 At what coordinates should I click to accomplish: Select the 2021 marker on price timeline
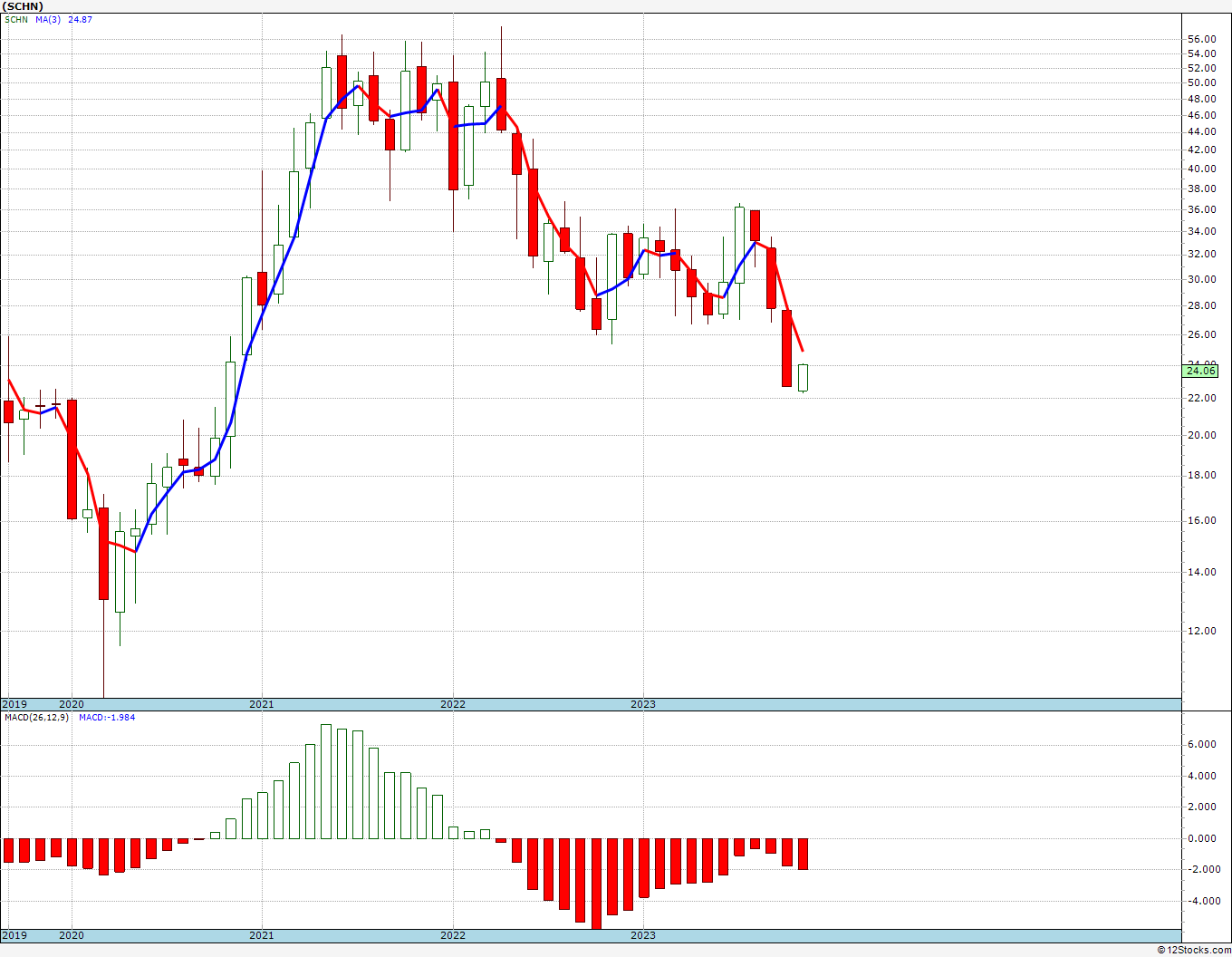[x=261, y=704]
